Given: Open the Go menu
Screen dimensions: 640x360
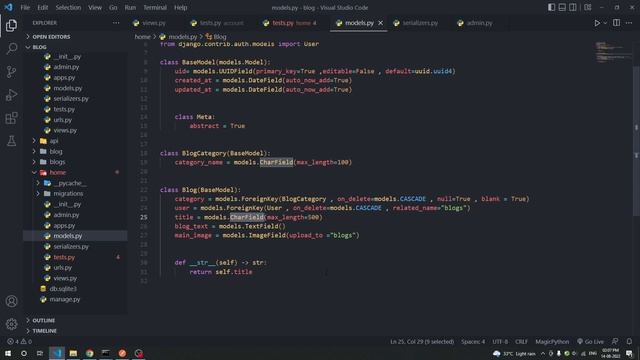Looking at the screenshot, I should (x=113, y=7).
